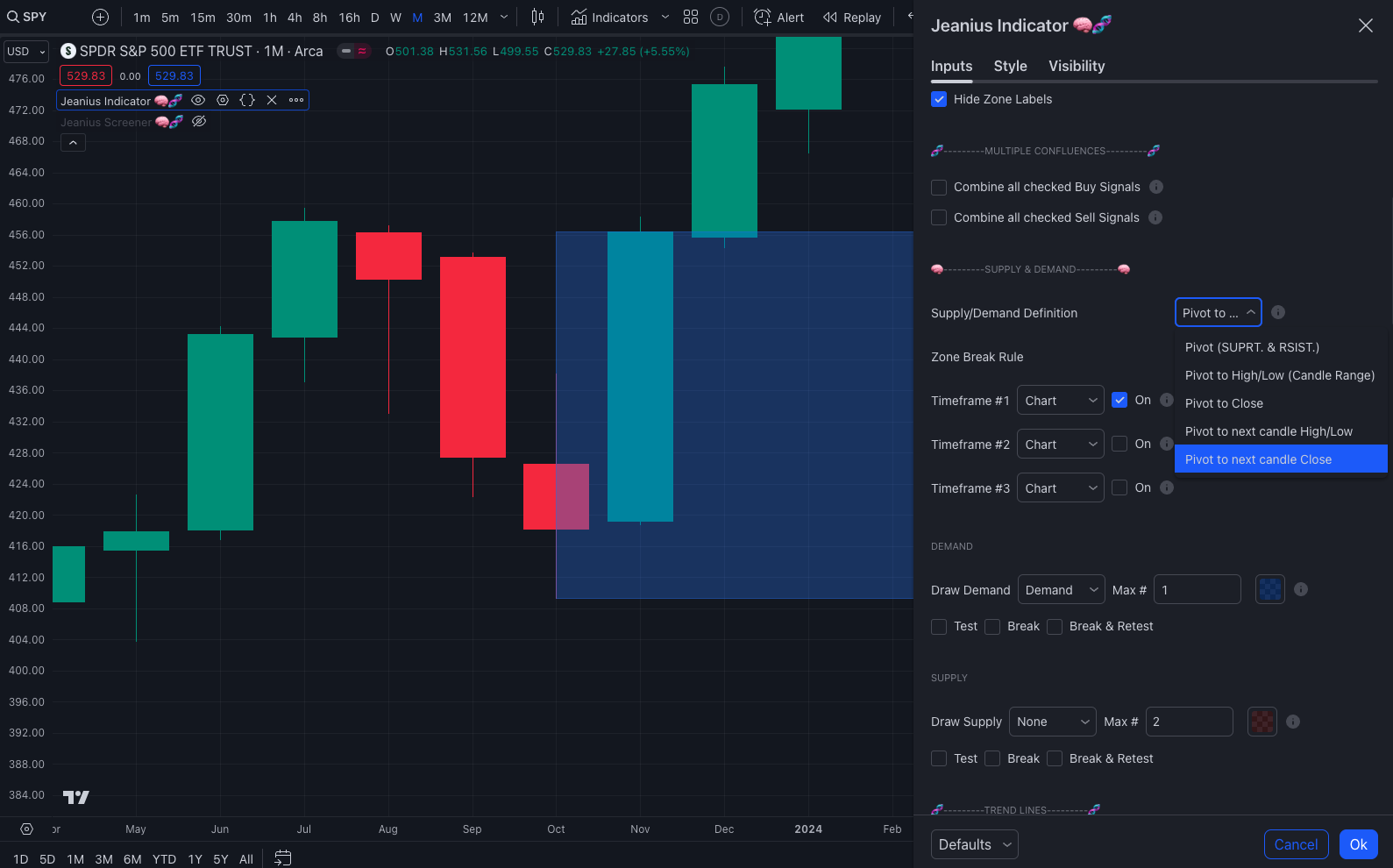
Task: Open the chart time zone settings icon
Action: click(x=26, y=829)
